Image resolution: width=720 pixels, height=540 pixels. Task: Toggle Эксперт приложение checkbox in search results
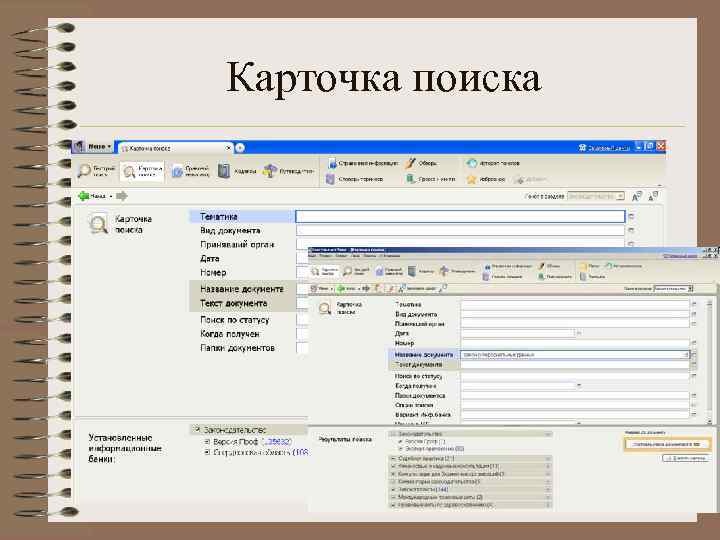click(401, 449)
